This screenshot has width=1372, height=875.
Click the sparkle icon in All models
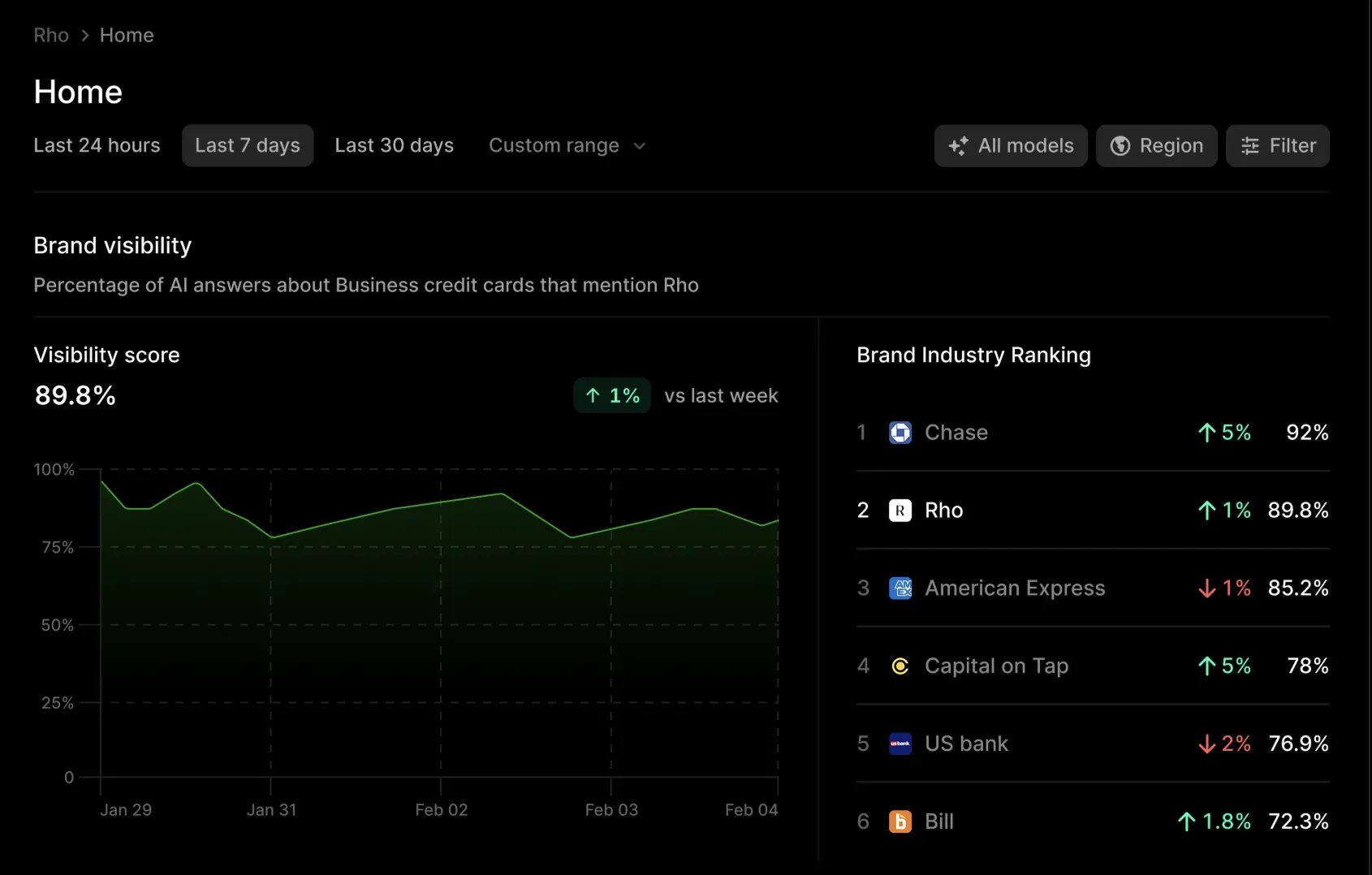coord(958,146)
